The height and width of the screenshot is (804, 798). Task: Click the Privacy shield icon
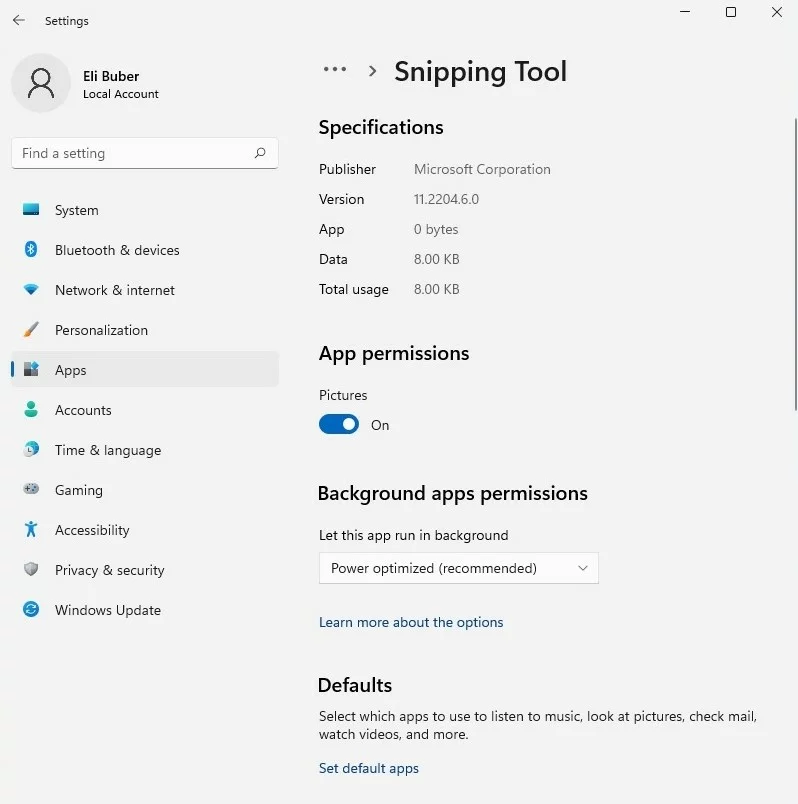coord(31,569)
